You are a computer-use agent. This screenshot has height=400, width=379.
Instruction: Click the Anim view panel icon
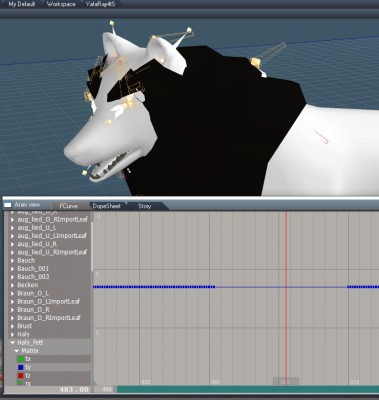click(x=8, y=205)
